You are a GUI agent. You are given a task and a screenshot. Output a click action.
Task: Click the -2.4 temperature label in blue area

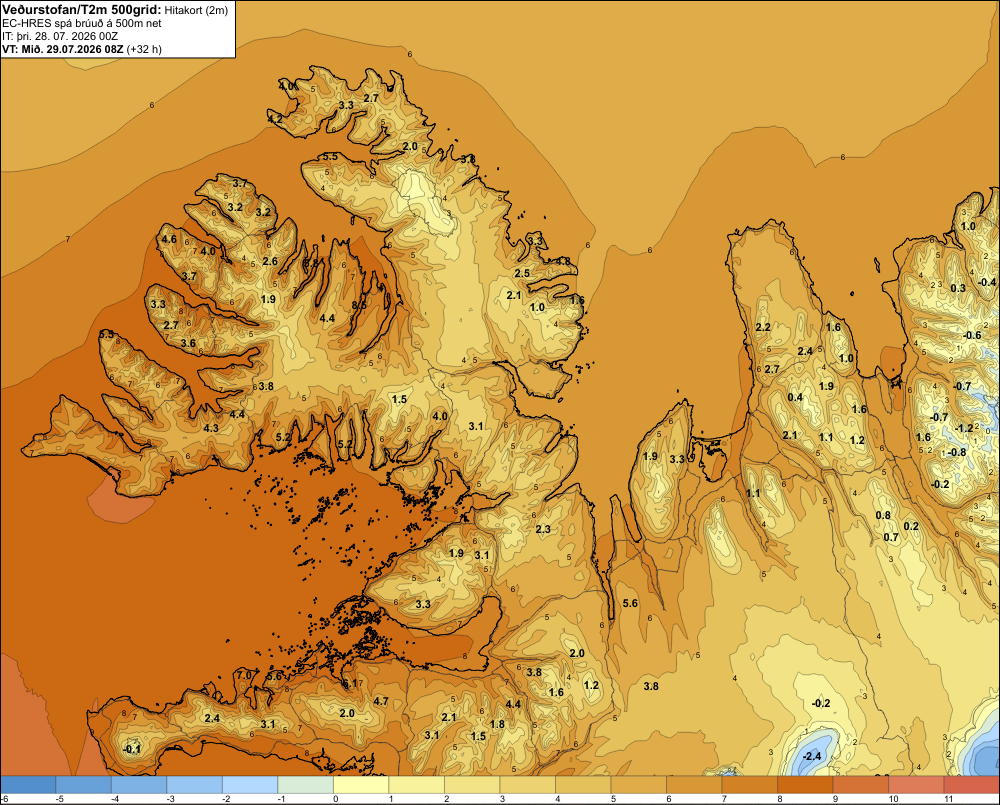(x=812, y=756)
